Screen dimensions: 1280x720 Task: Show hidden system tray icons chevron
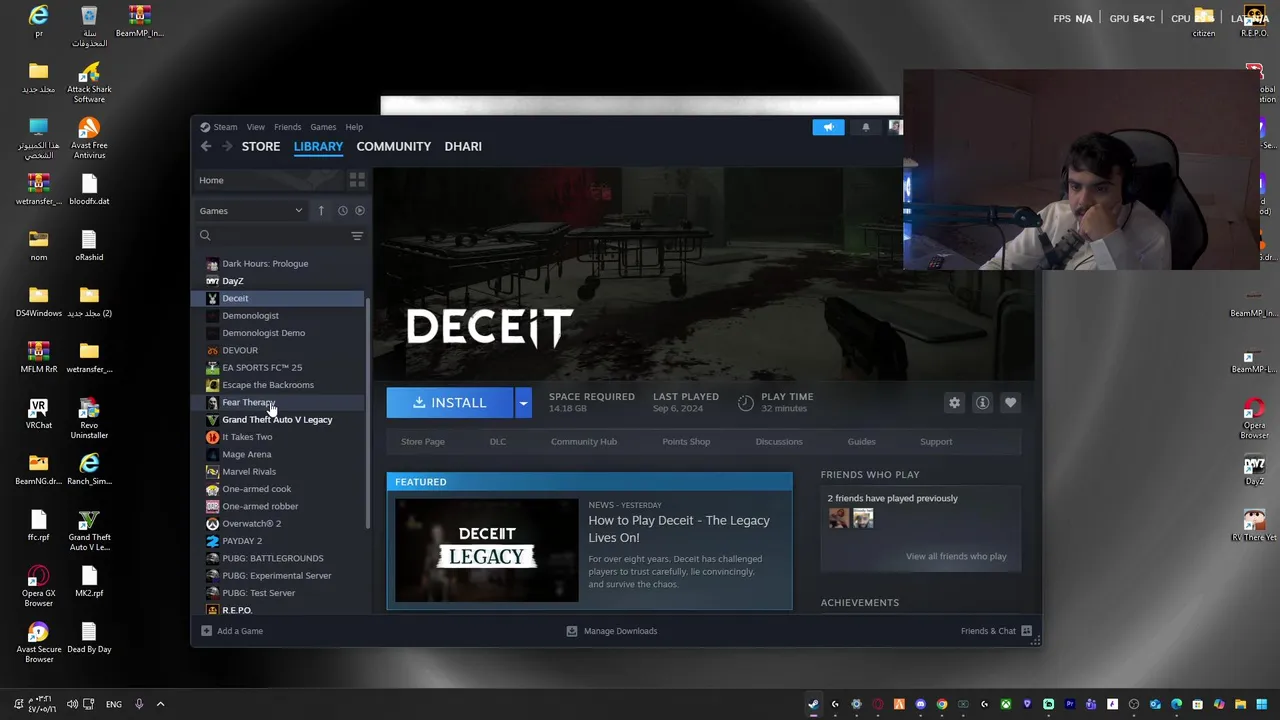pos(160,704)
